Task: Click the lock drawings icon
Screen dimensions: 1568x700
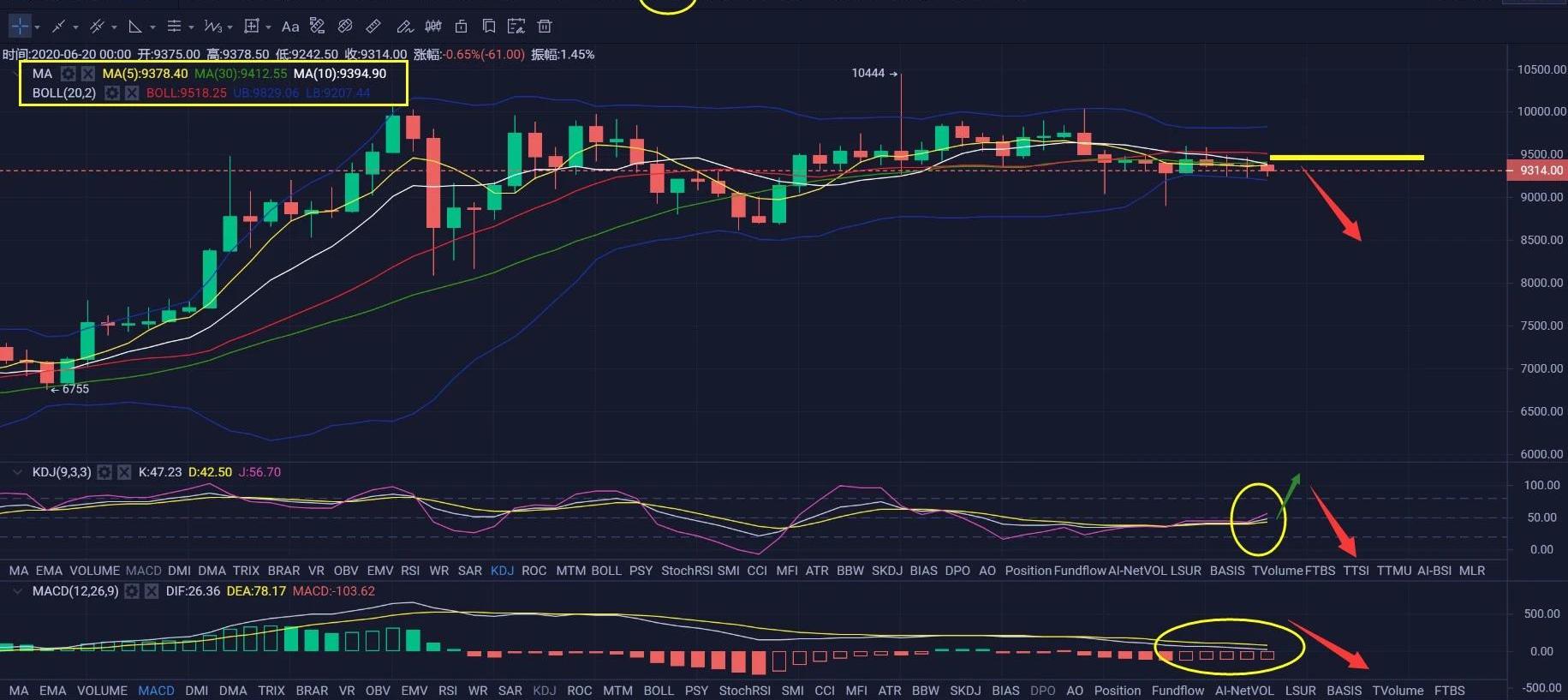Action: pos(461,27)
